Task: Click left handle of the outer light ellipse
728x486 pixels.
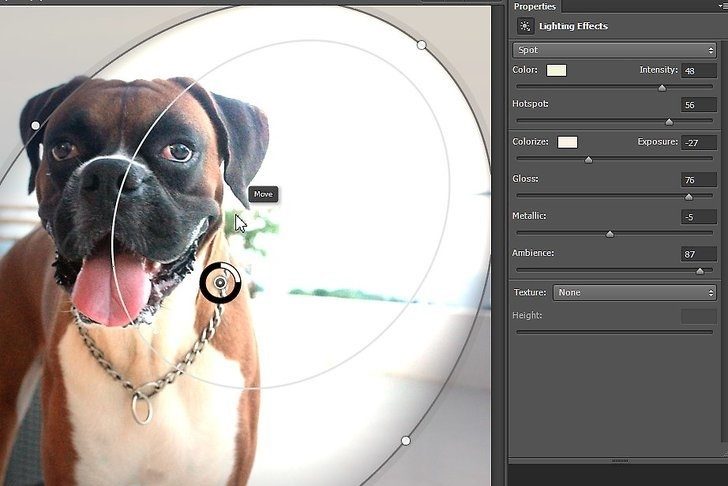Action: pos(36,125)
